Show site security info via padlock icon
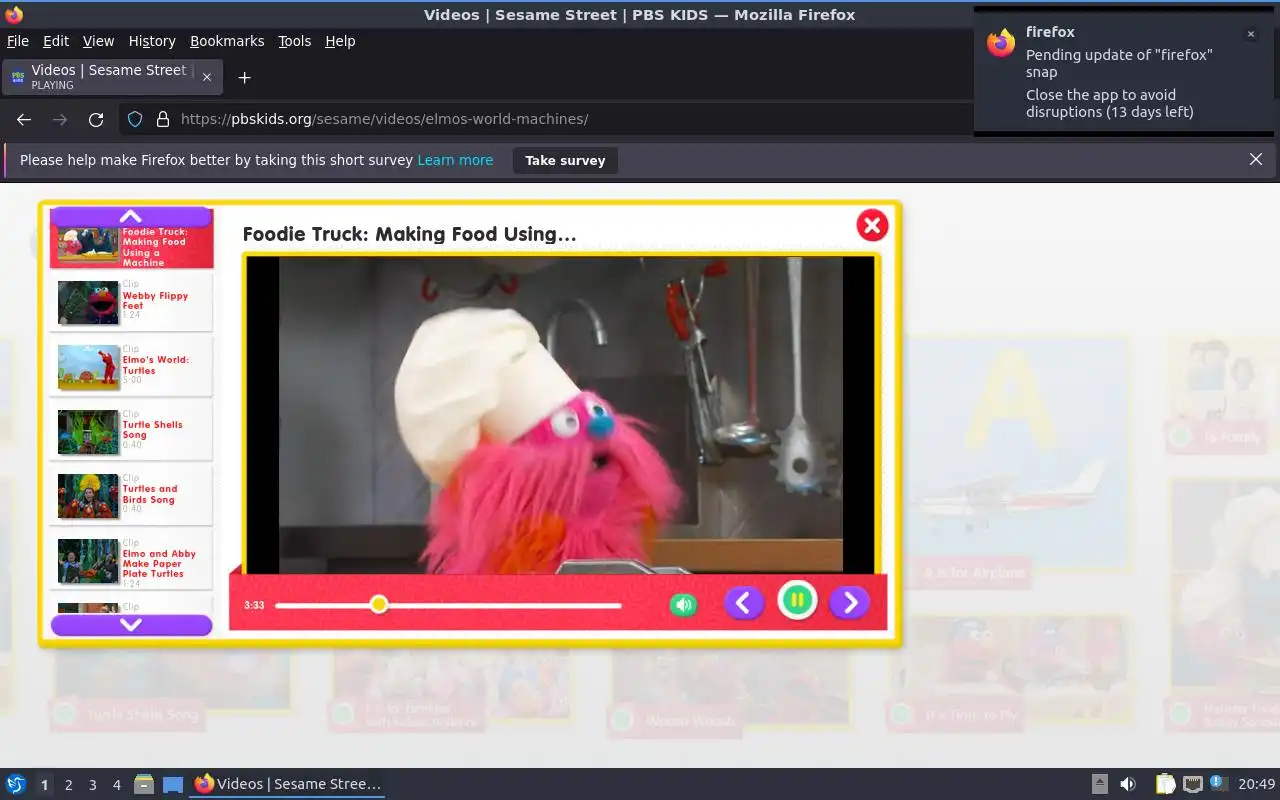 162,119
